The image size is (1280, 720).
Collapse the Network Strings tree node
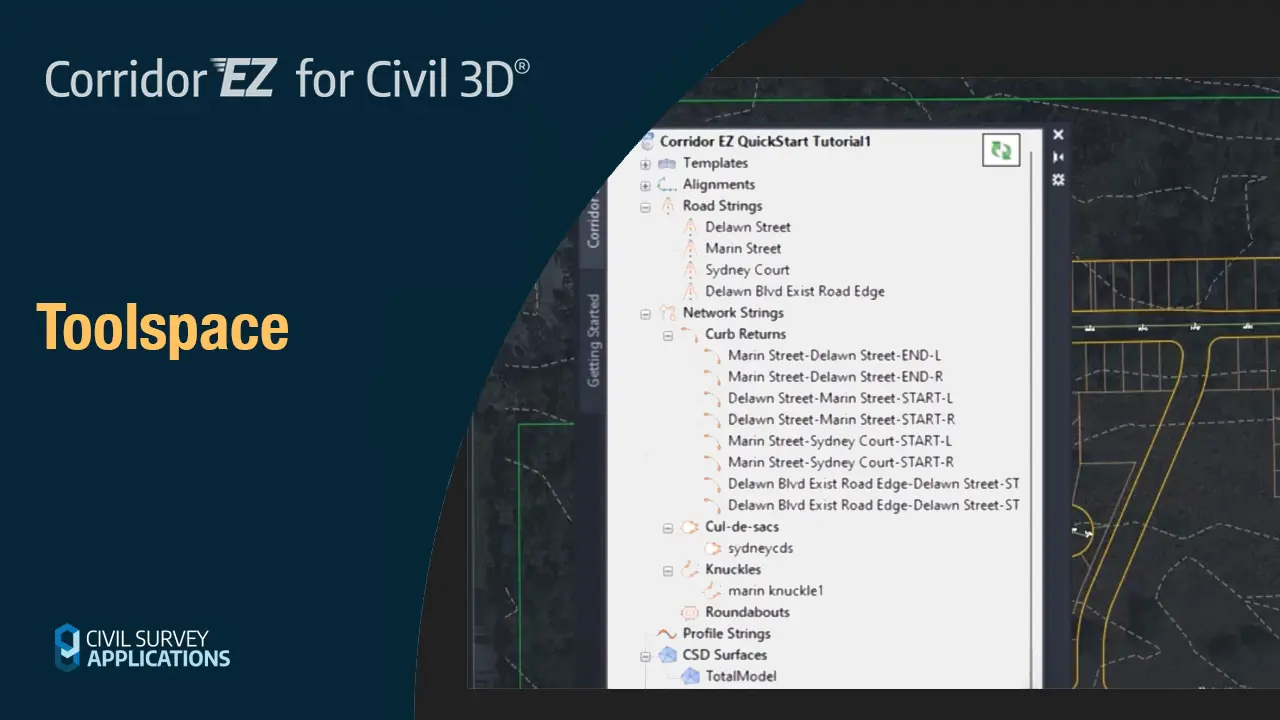click(646, 313)
